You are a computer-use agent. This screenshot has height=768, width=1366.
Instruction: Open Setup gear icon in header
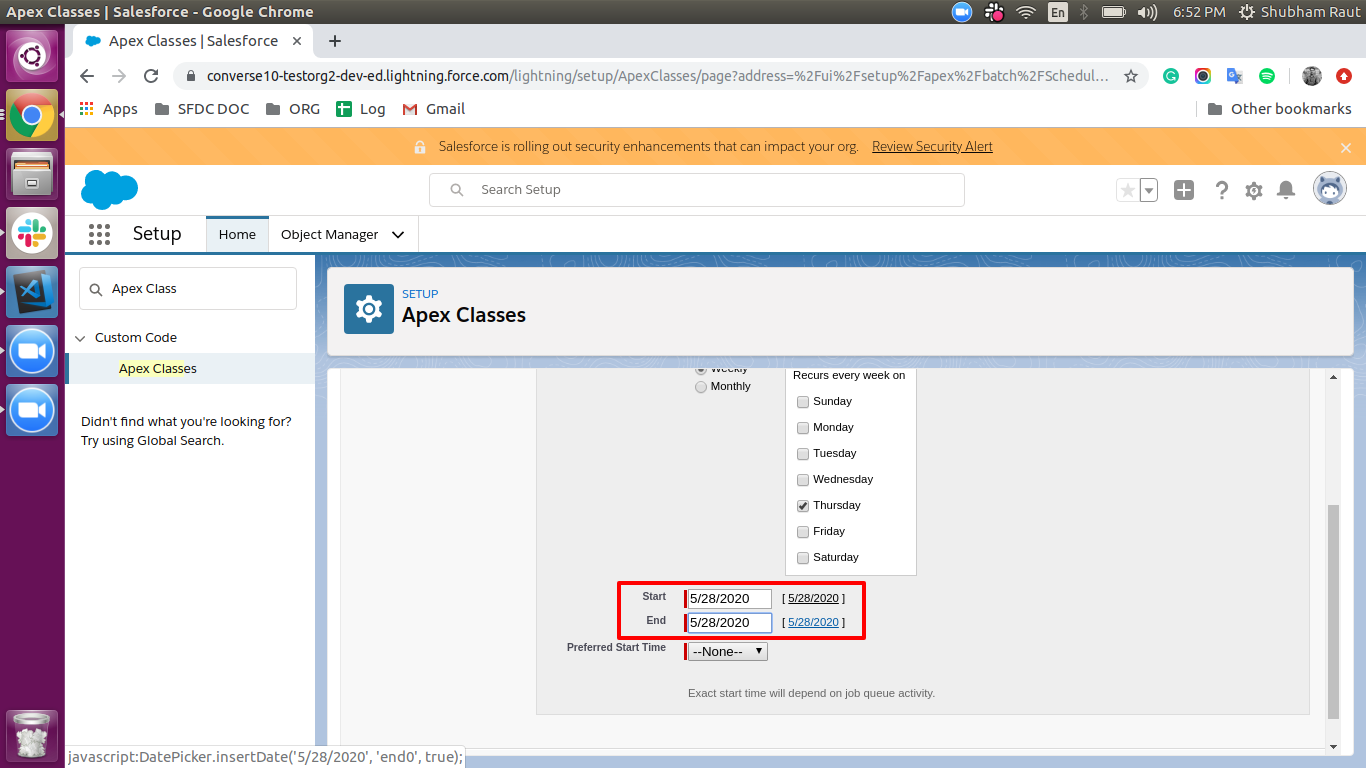[x=1254, y=189]
